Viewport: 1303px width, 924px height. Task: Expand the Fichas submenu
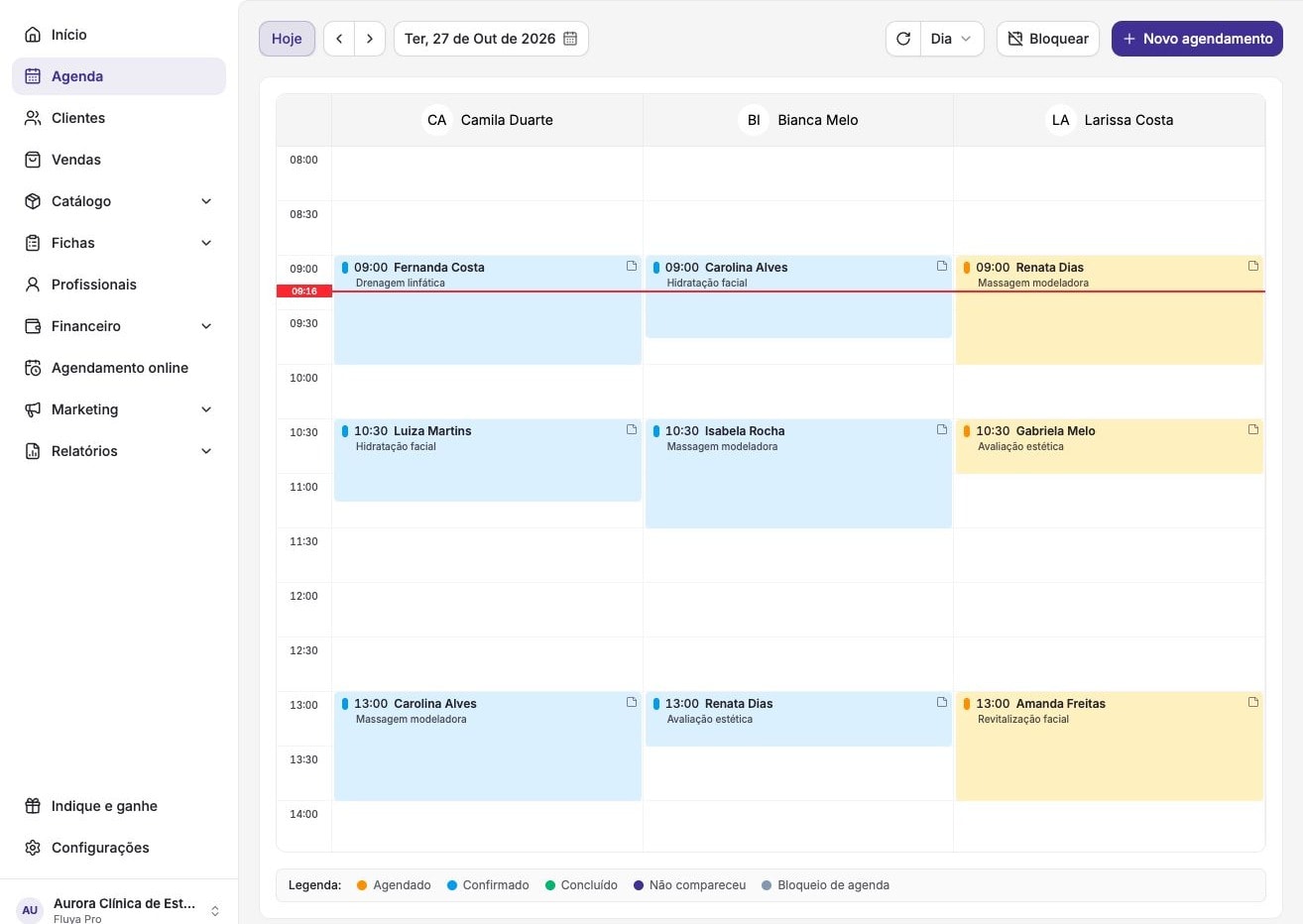tap(206, 243)
